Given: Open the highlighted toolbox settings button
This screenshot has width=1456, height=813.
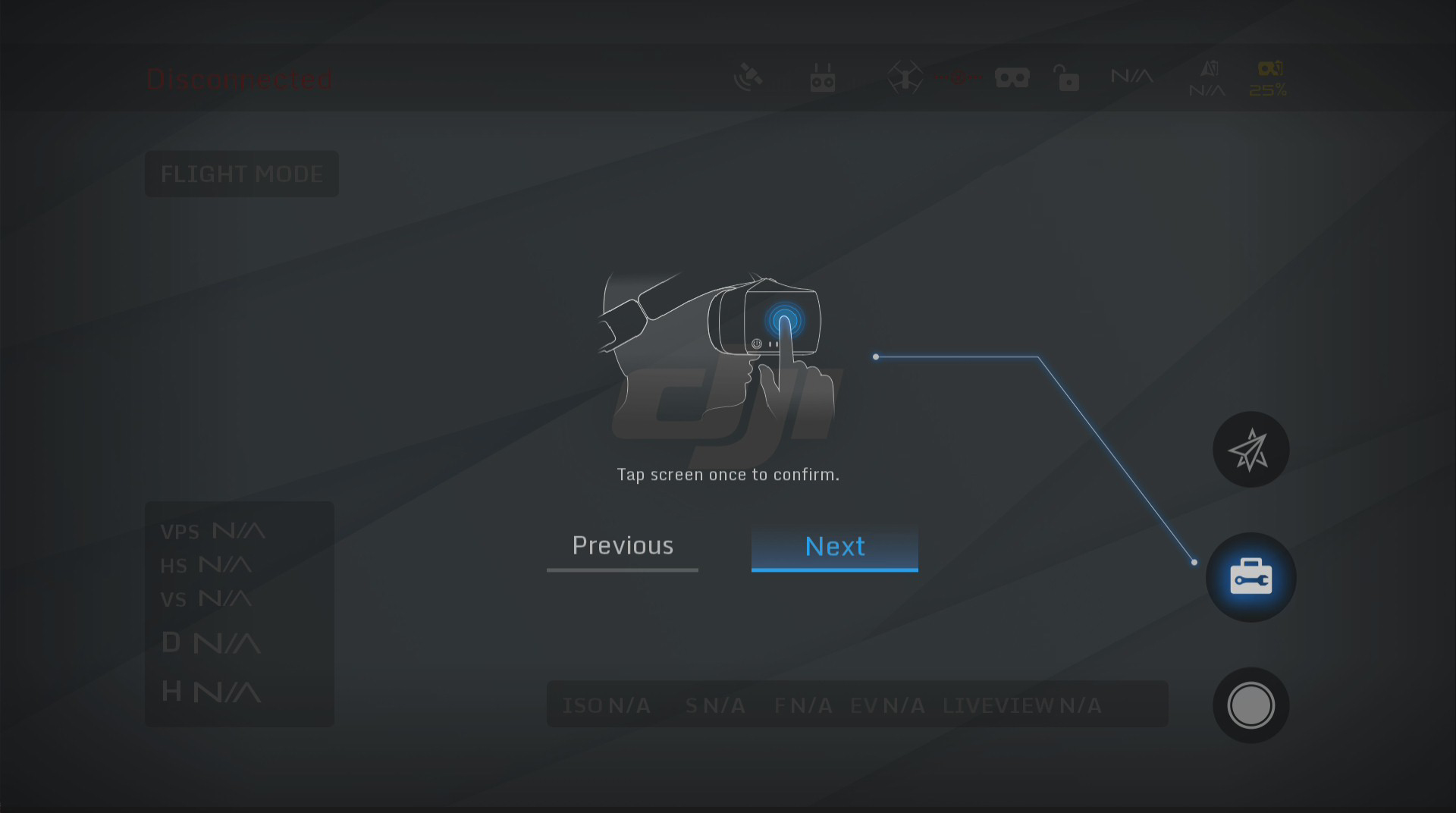Looking at the screenshot, I should tap(1250, 578).
